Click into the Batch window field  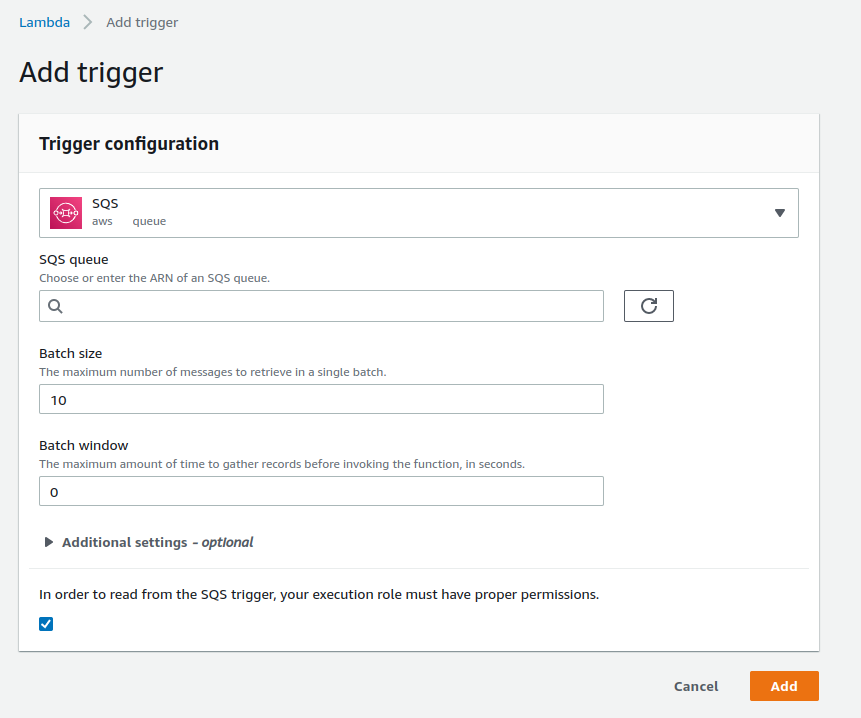[x=321, y=491]
